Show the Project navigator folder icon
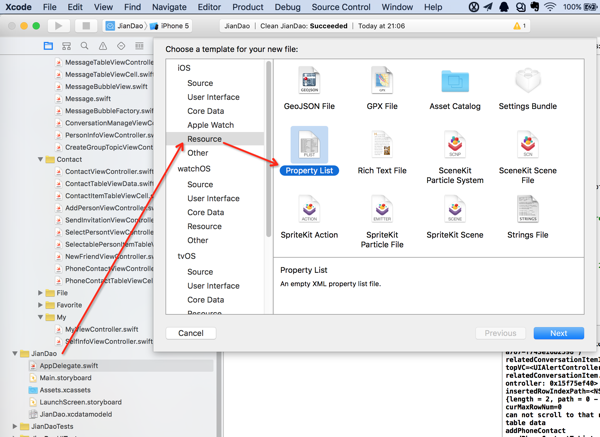This screenshot has height=437, width=600. [x=48, y=46]
